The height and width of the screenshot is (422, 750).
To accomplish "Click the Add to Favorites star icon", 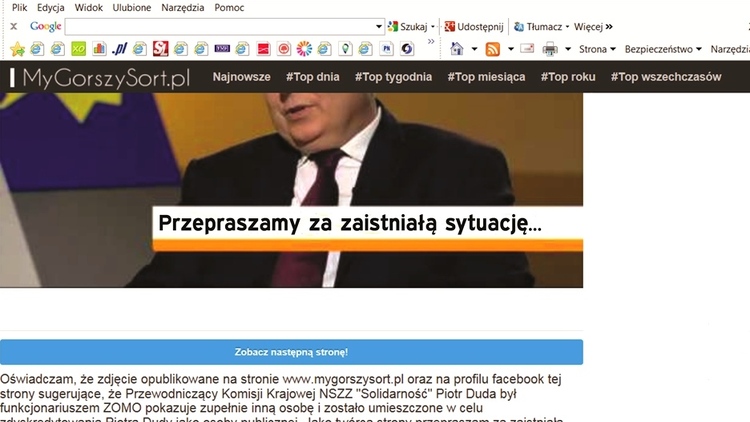I will tap(17, 49).
